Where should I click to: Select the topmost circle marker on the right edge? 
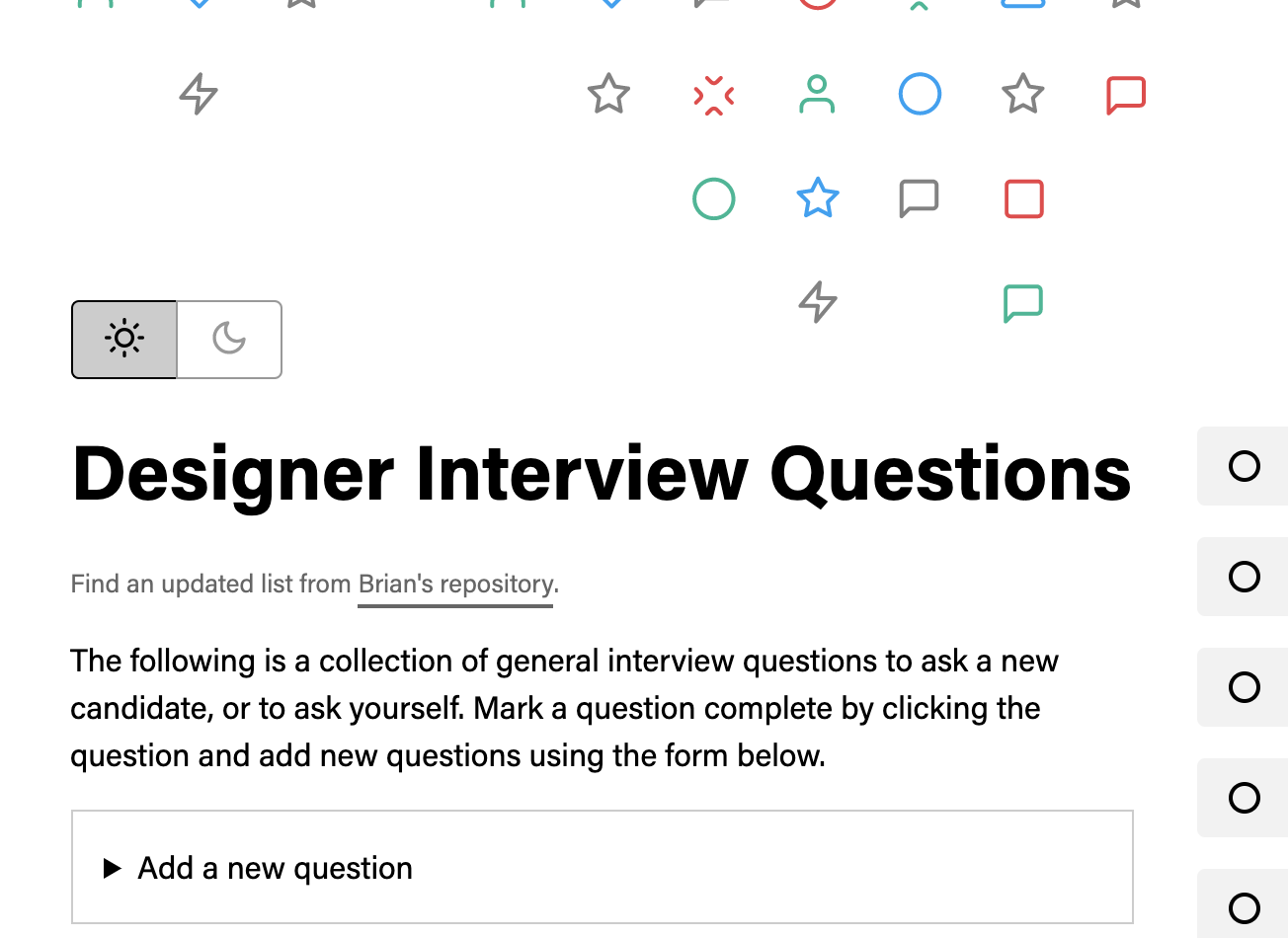pyautogui.click(x=1245, y=465)
